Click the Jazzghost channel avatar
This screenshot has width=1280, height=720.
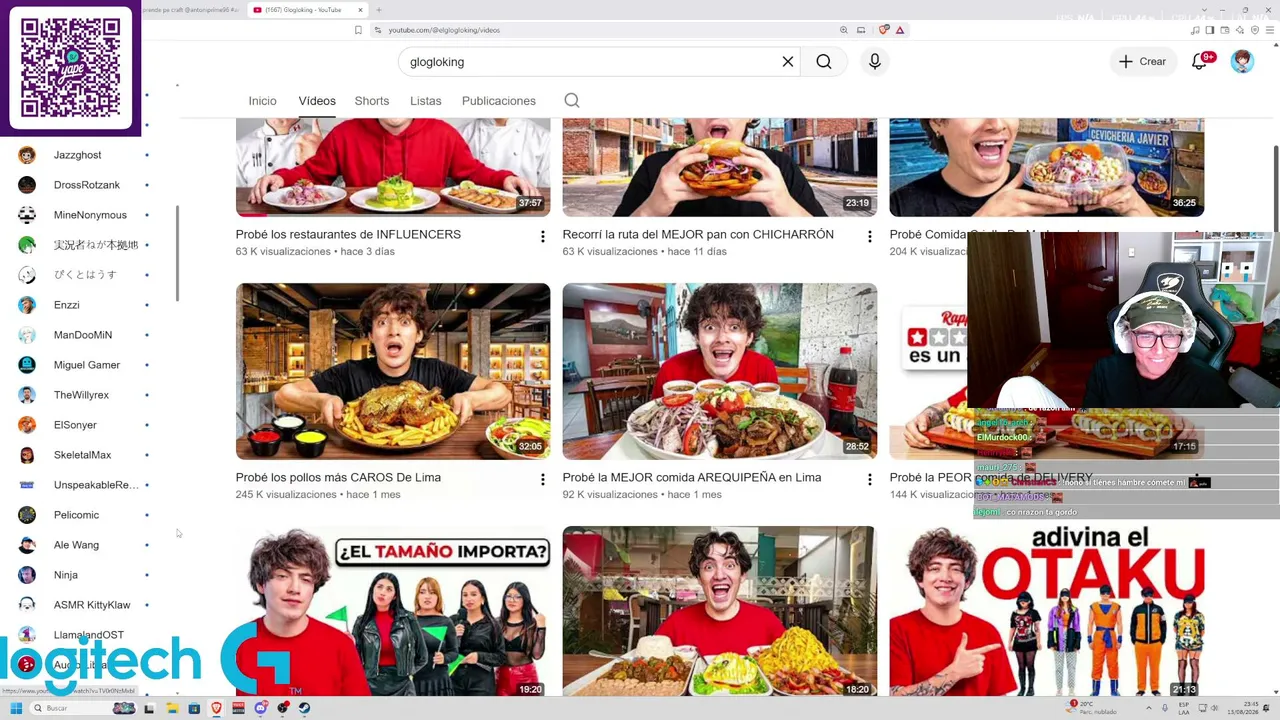[x=27, y=155]
